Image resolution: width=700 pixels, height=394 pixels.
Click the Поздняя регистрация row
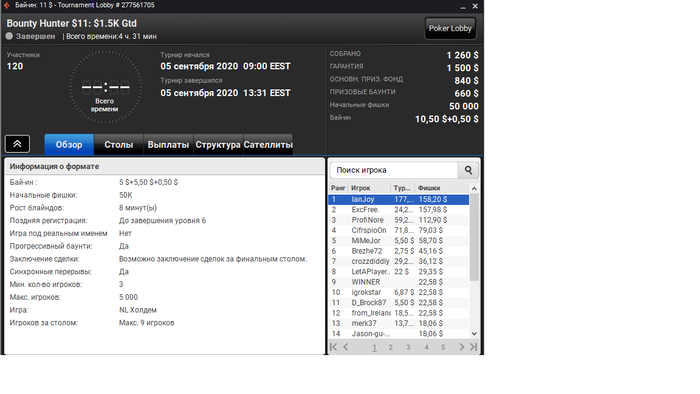164,220
